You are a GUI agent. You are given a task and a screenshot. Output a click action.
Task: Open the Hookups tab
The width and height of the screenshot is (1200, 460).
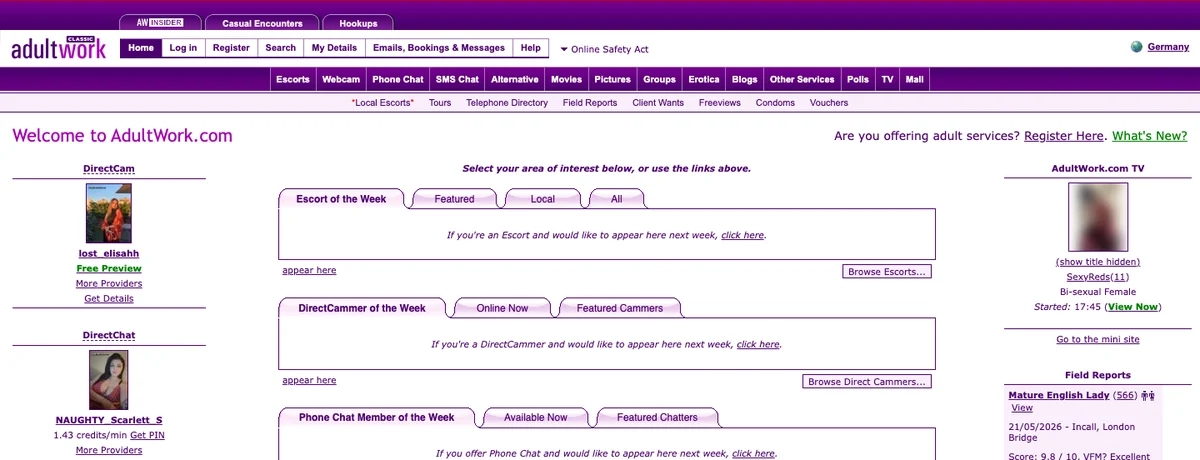point(359,22)
